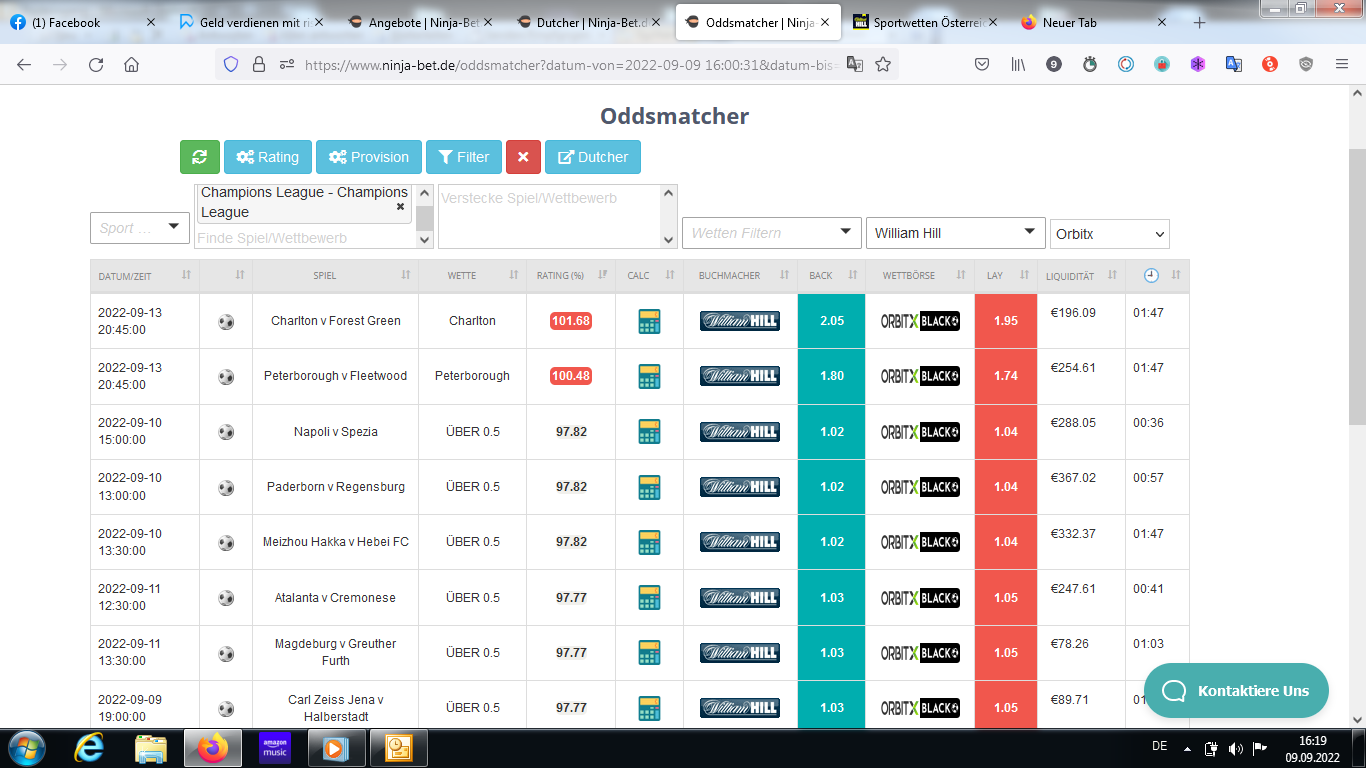Sort by the clock update-time column

1158,275
